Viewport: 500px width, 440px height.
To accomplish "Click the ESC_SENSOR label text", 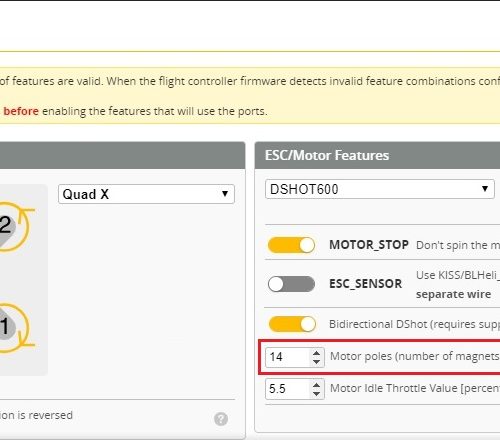I will pyautogui.click(x=365, y=284).
